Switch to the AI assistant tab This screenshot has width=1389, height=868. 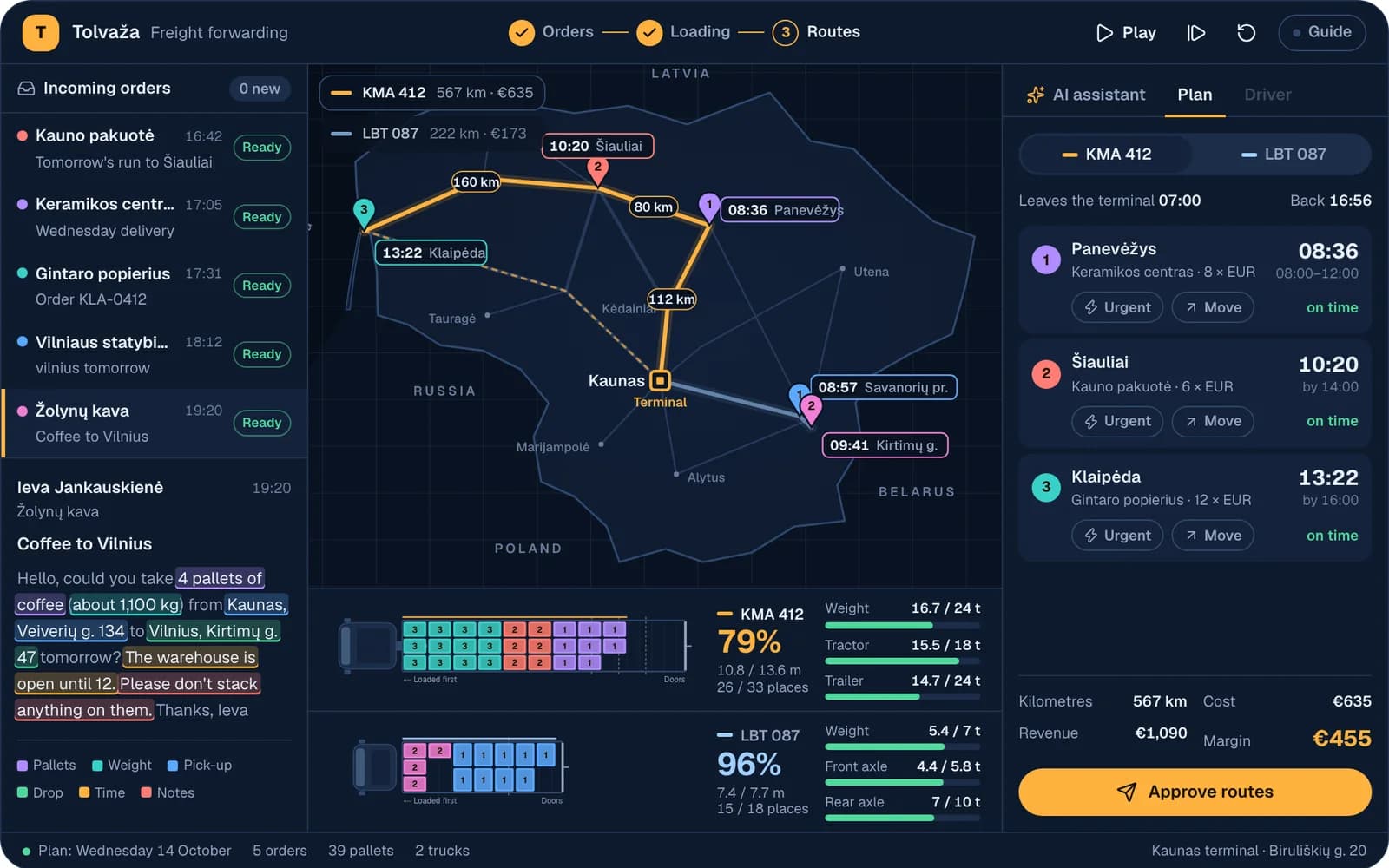point(1085,95)
